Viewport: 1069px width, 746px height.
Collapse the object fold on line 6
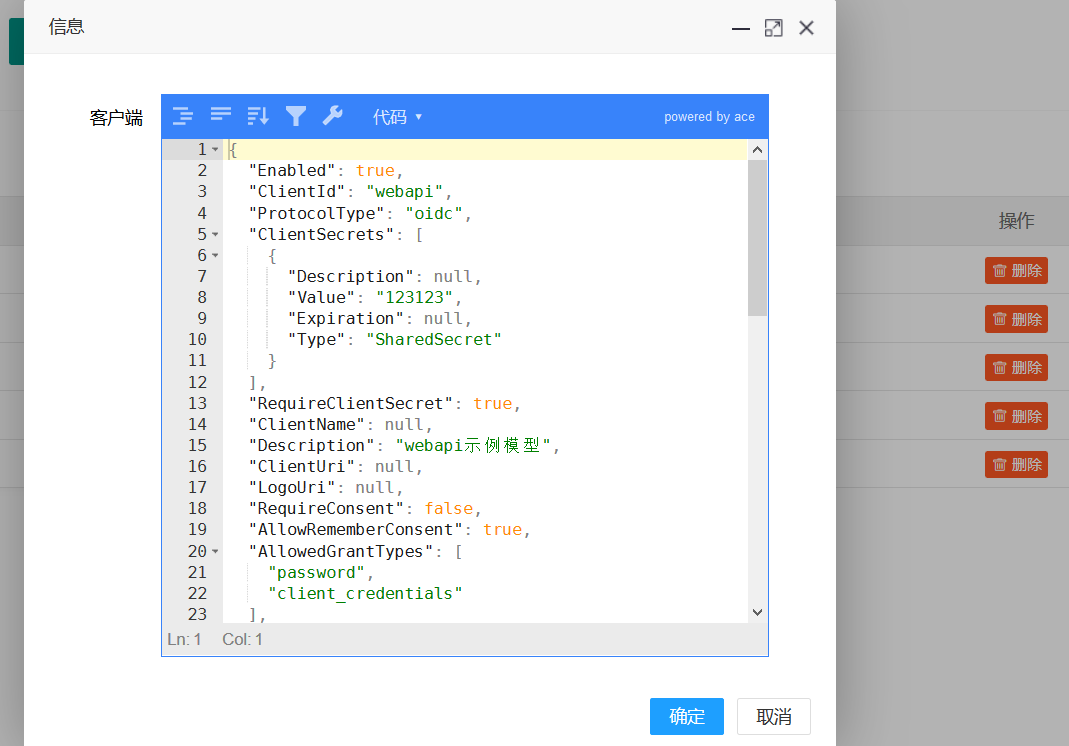coord(215,256)
